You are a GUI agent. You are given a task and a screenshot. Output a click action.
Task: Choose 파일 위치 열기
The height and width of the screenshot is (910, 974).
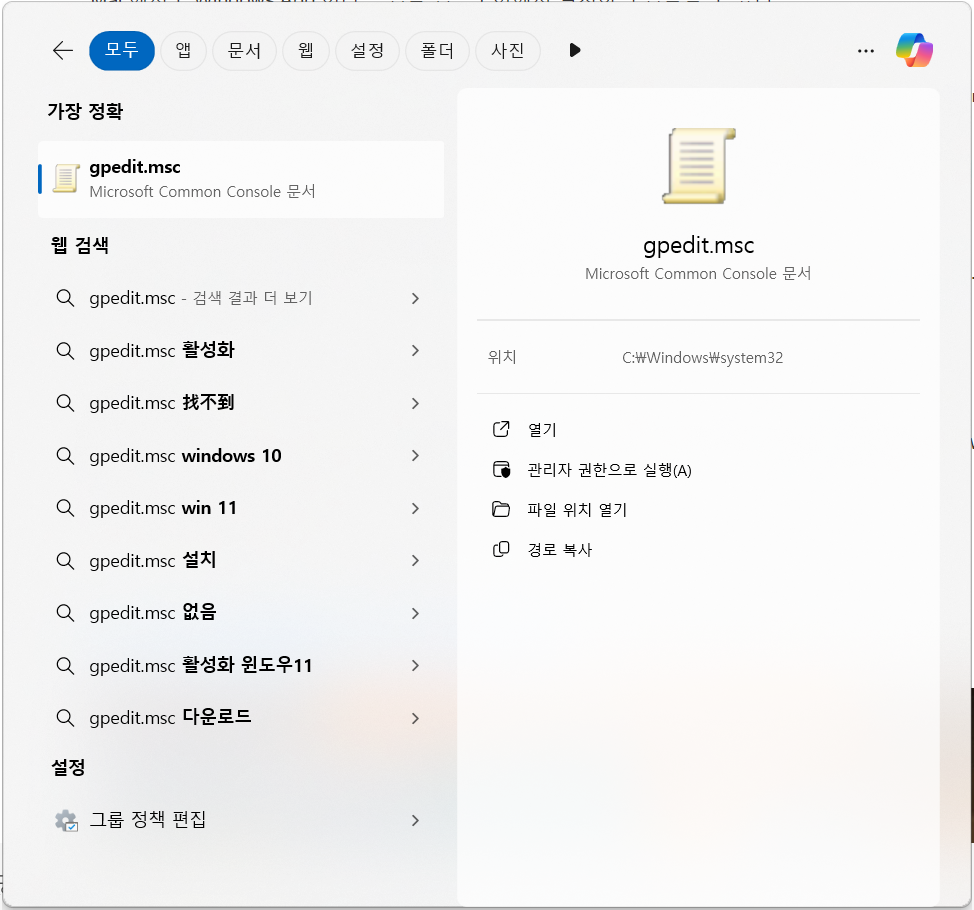pos(577,510)
